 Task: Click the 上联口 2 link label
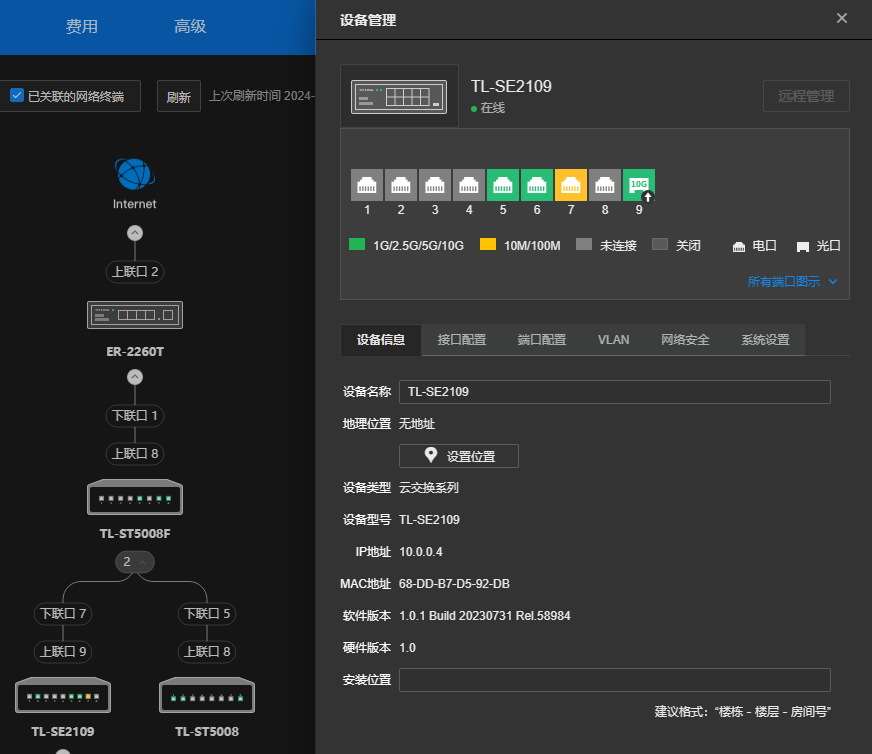pyautogui.click(x=135, y=272)
